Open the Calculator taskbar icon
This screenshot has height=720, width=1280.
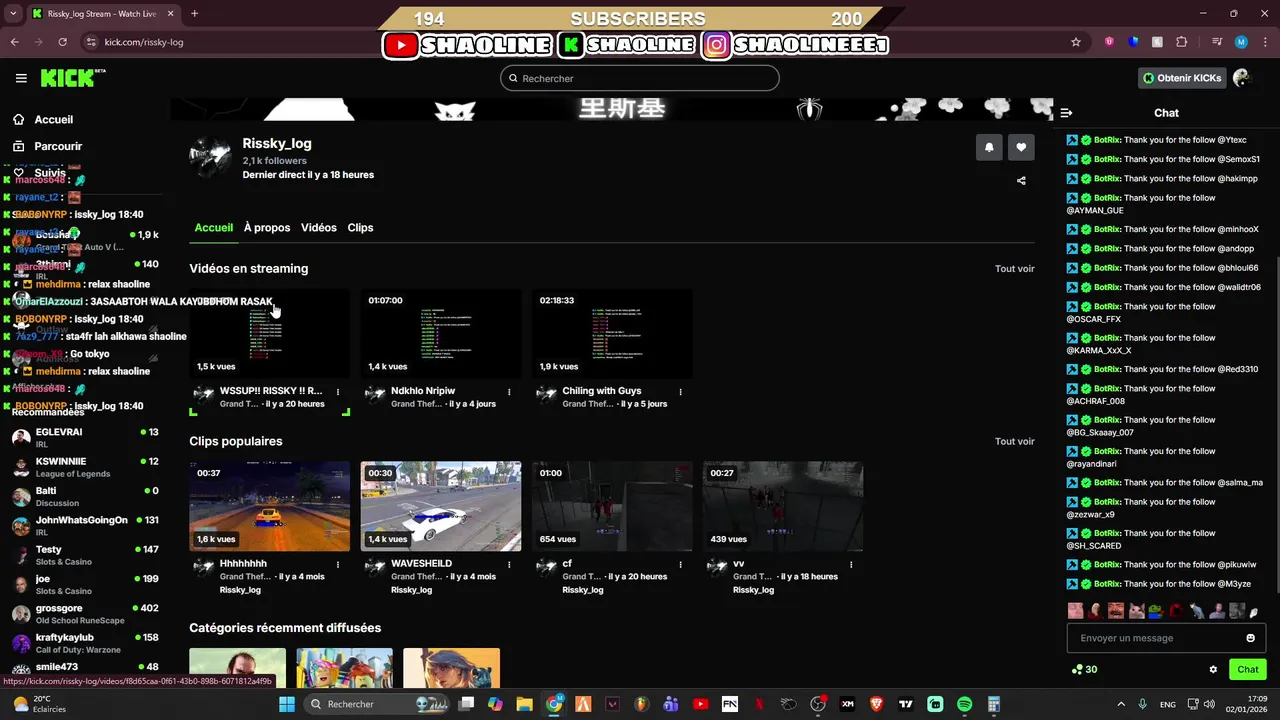click(x=994, y=704)
